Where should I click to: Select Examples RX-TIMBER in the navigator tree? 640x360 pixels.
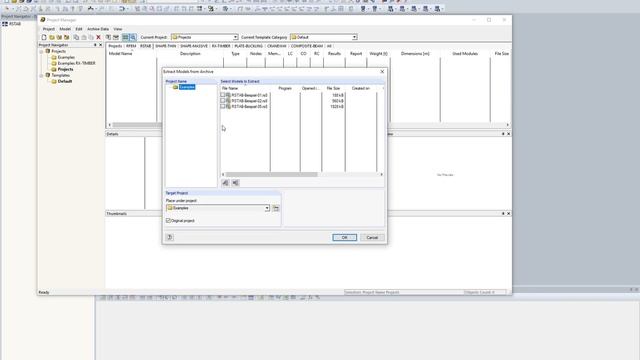click(x=76, y=63)
